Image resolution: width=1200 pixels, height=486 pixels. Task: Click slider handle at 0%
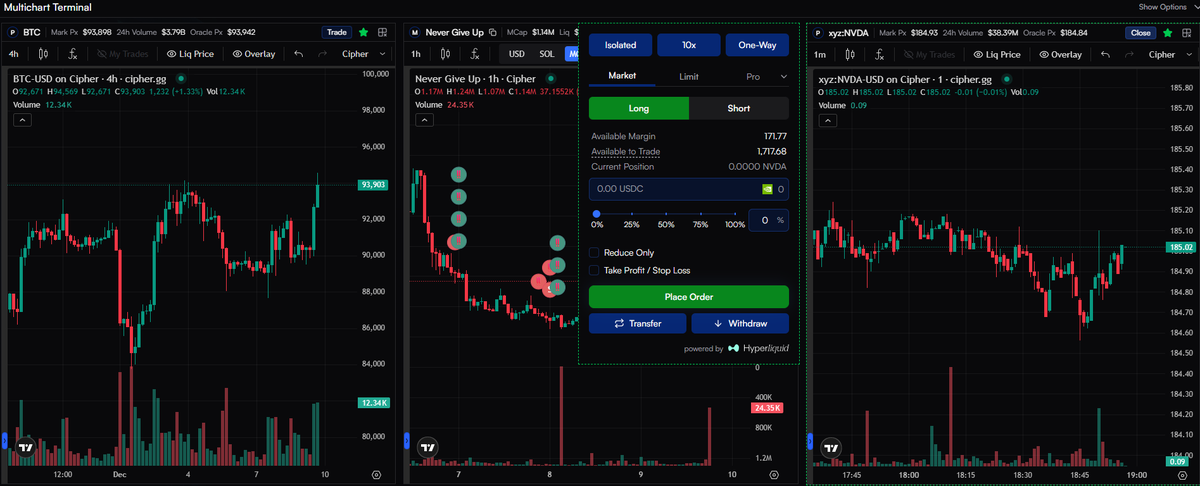pos(597,214)
